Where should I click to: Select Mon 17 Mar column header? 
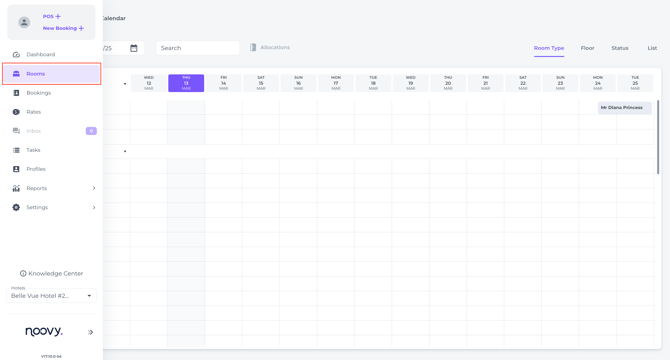click(x=336, y=83)
